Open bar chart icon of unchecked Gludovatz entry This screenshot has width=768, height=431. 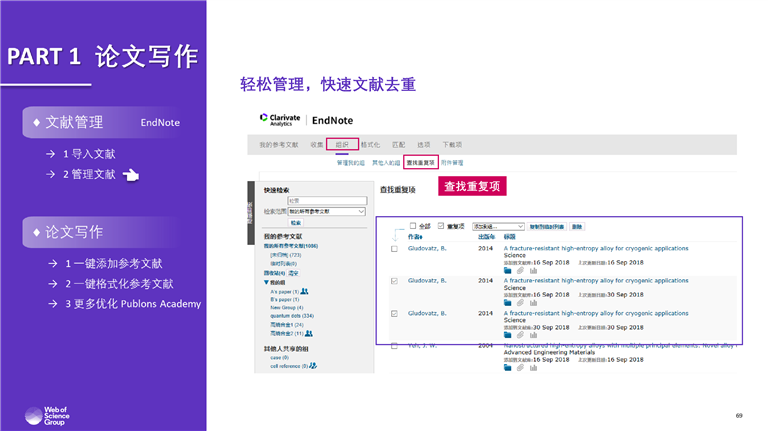pos(533,270)
